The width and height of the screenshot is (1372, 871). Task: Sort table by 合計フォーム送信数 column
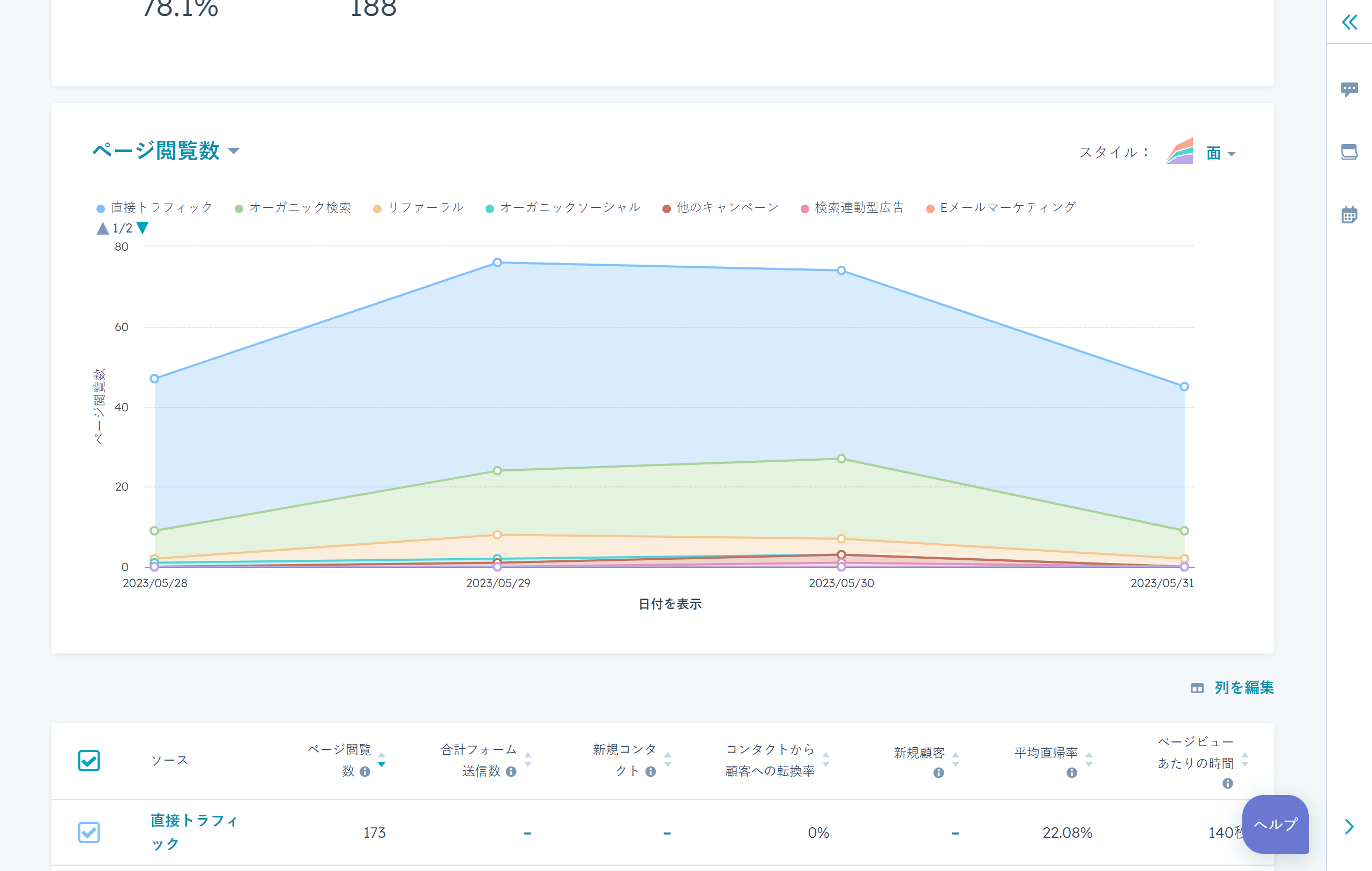527,760
